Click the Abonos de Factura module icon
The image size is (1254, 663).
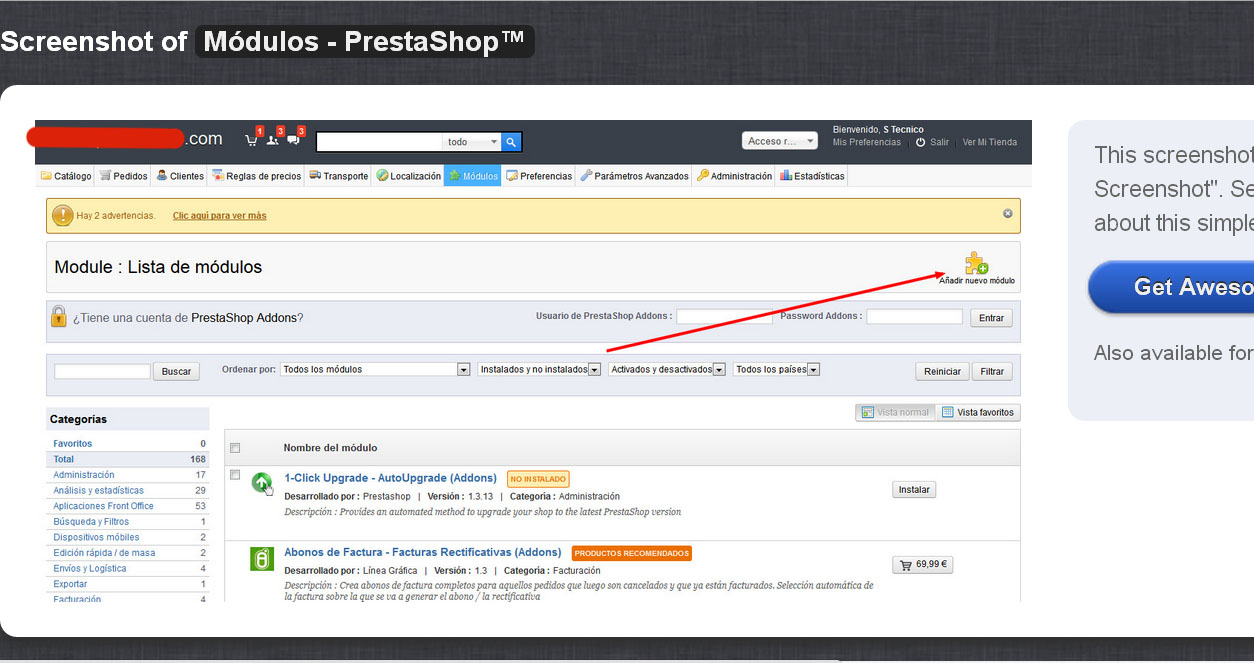coord(262,558)
